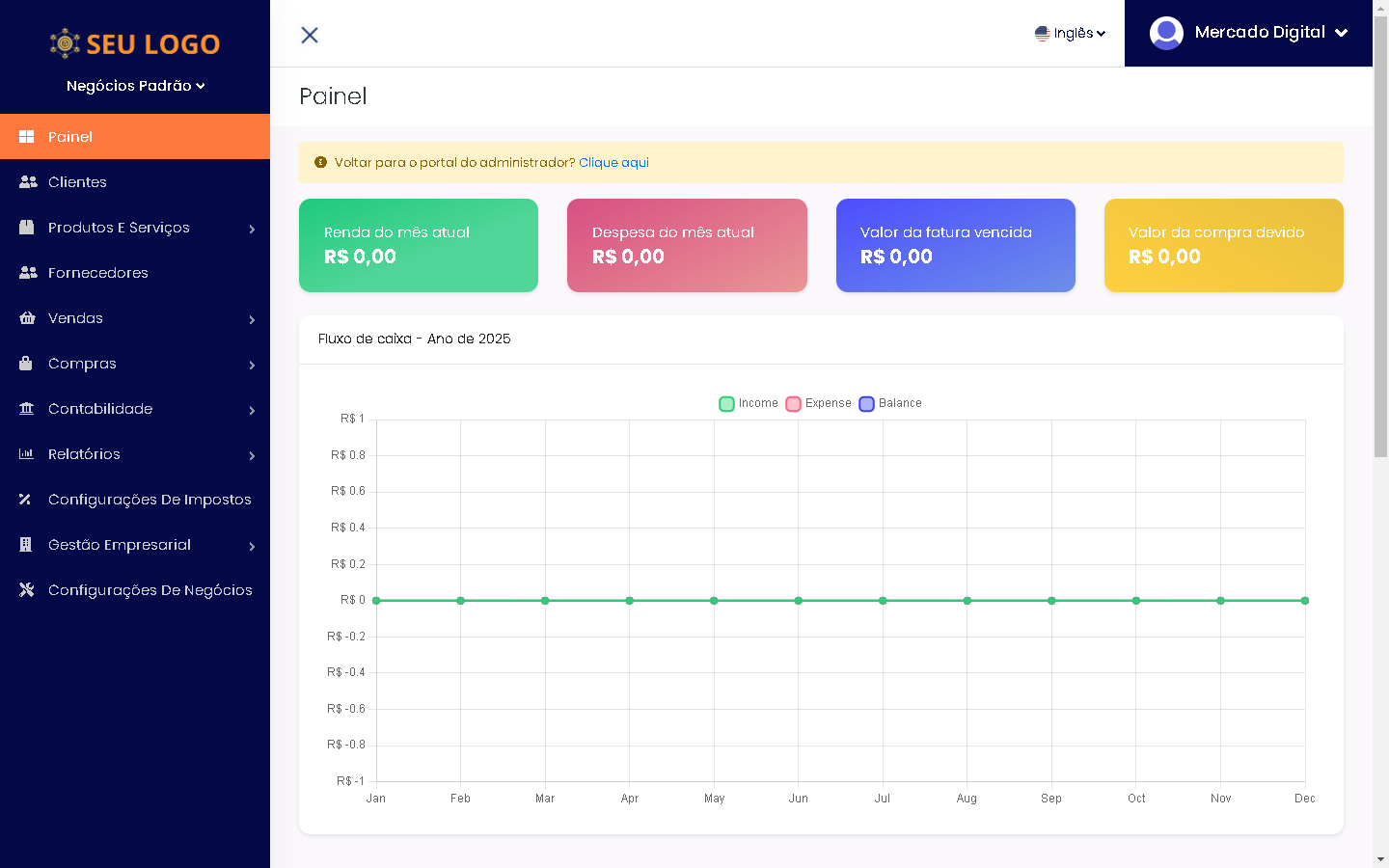Open the Mercado Digital user menu
The height and width of the screenshot is (868, 1389).
pos(1248,33)
